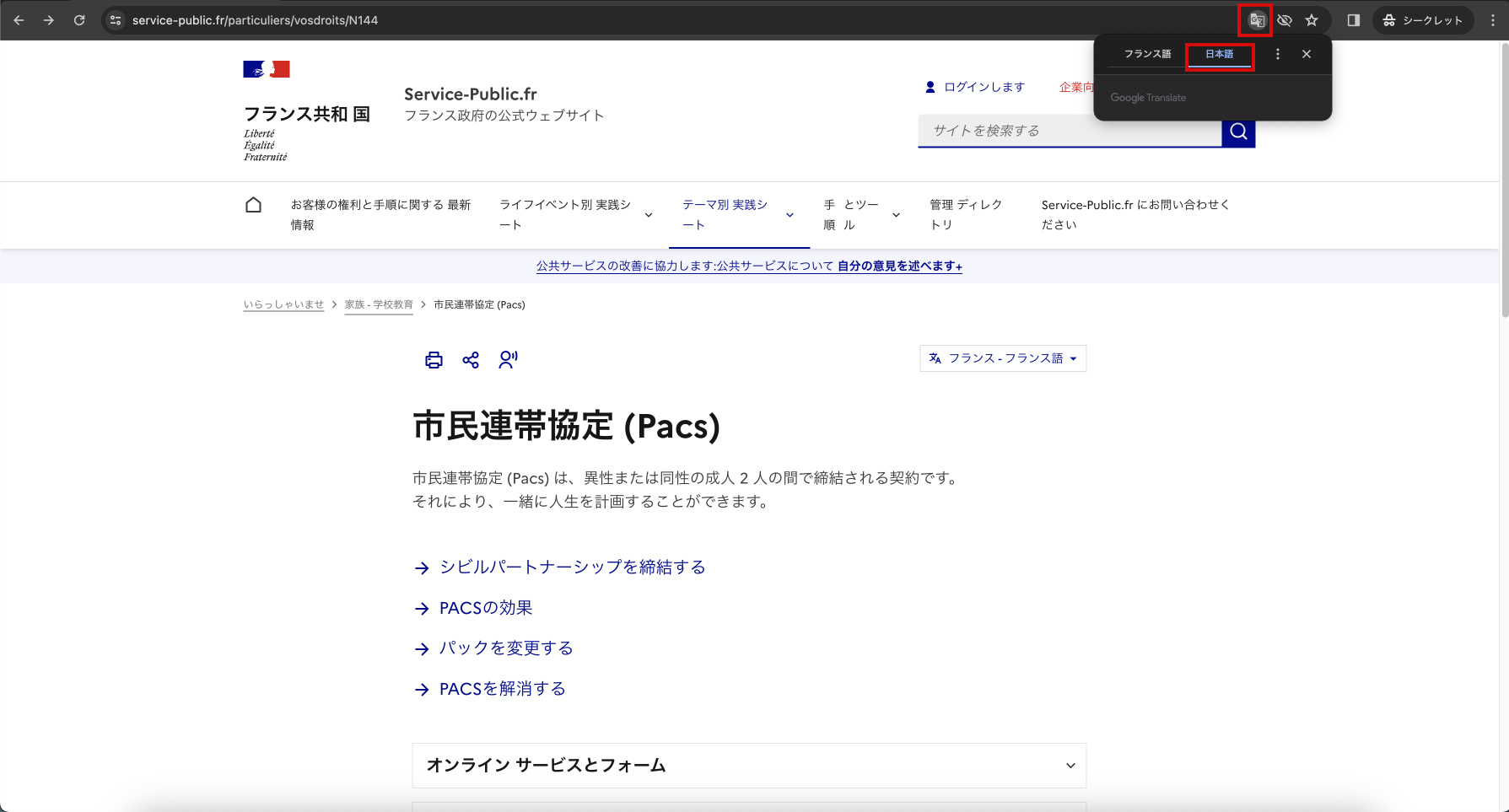The image size is (1509, 812).
Task: Open translate popup options menu
Action: pos(1277,54)
